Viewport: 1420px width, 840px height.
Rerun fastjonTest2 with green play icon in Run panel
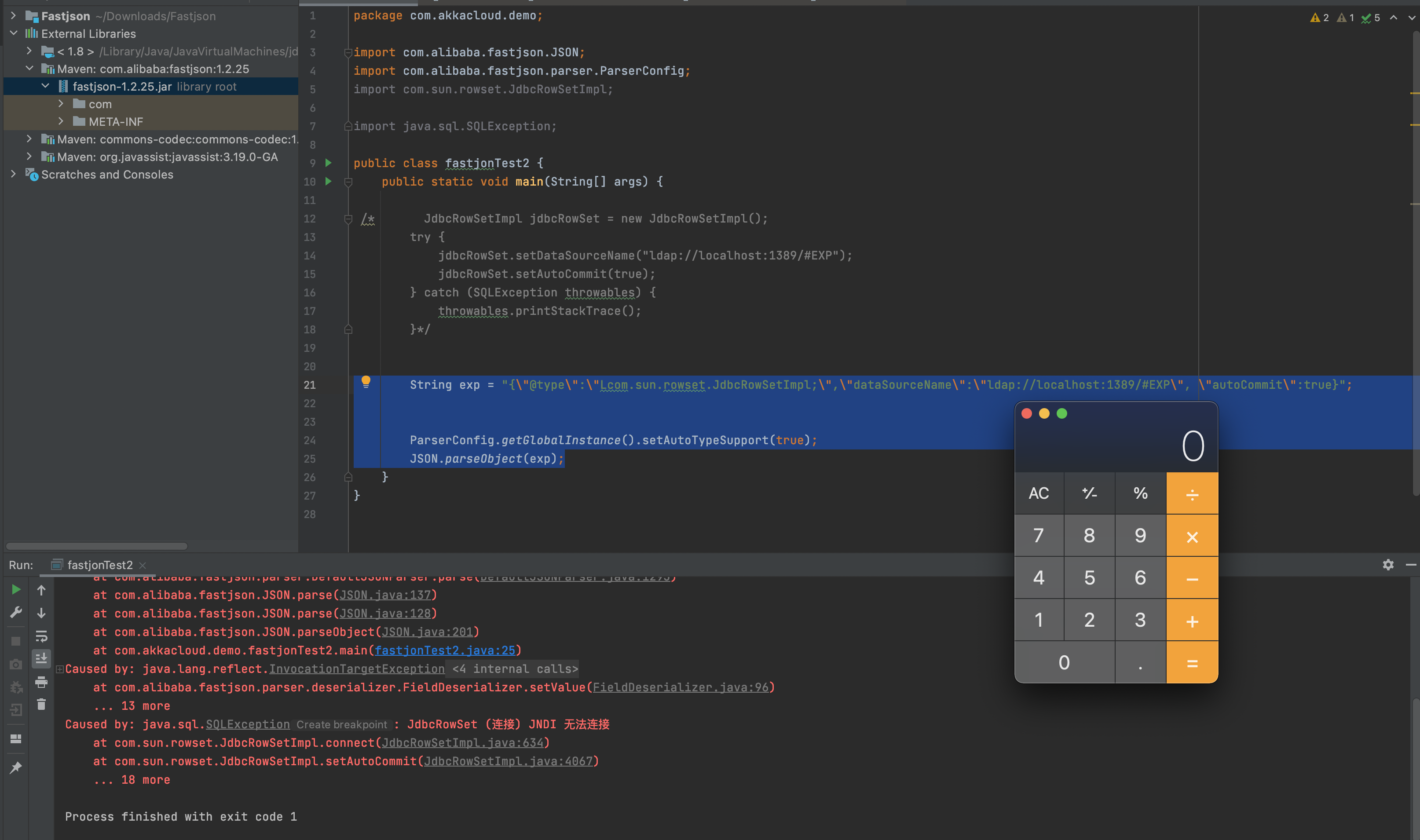pyautogui.click(x=16, y=590)
